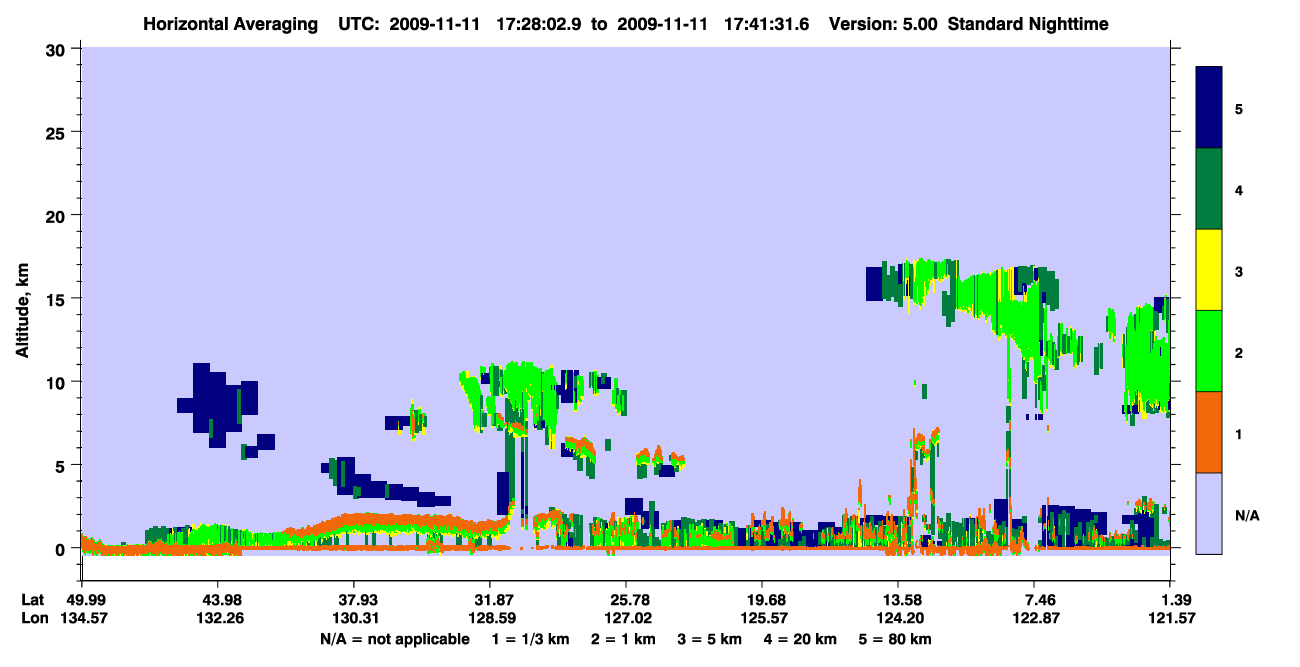Click the bright green level 2 color swatch
Screen dimensions: 1300x667
pos(1209,351)
